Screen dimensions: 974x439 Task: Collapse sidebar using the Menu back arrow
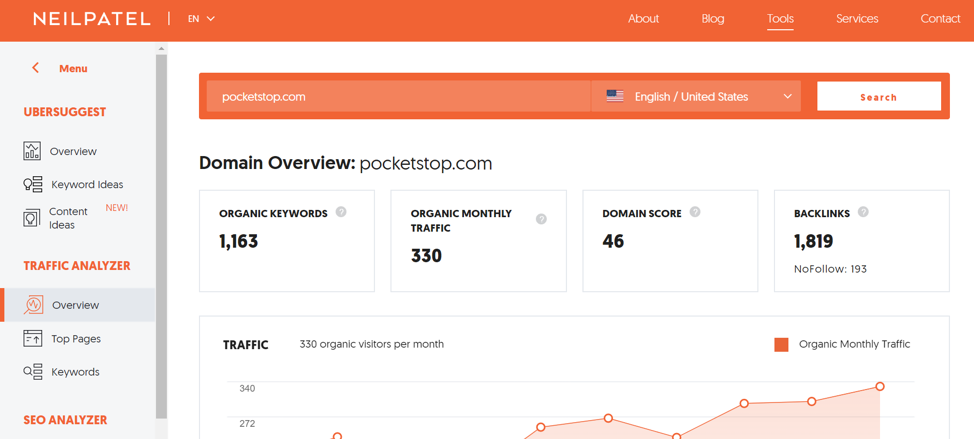(x=36, y=68)
